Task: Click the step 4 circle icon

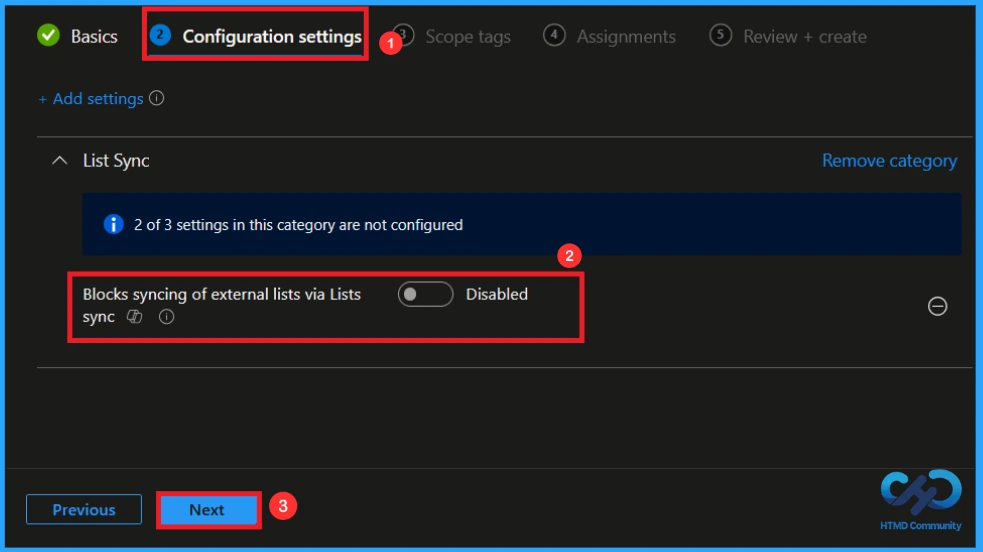Action: (554, 35)
